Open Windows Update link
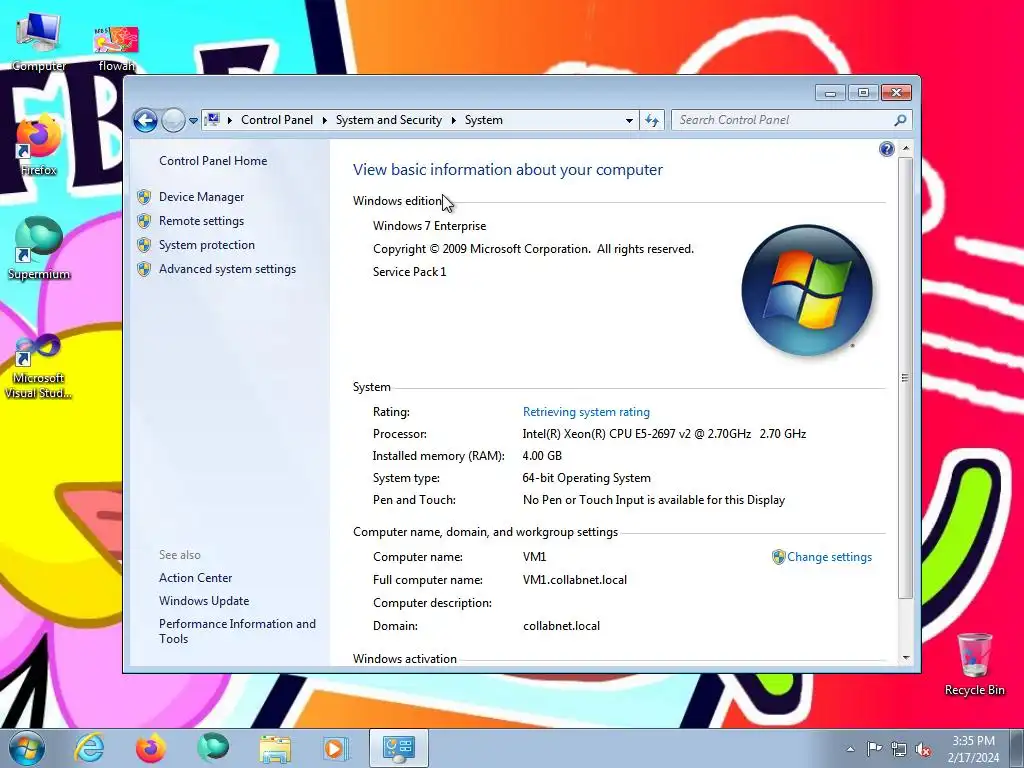The width and height of the screenshot is (1024, 768). 204,601
